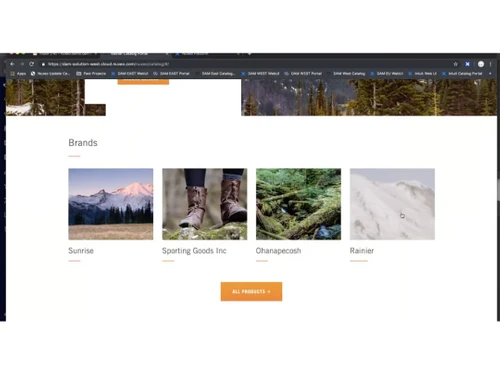Image resolution: width=500 pixels, height=375 pixels.
Task: Expand the bookmarks bar overflow chevron
Action: tap(490, 73)
